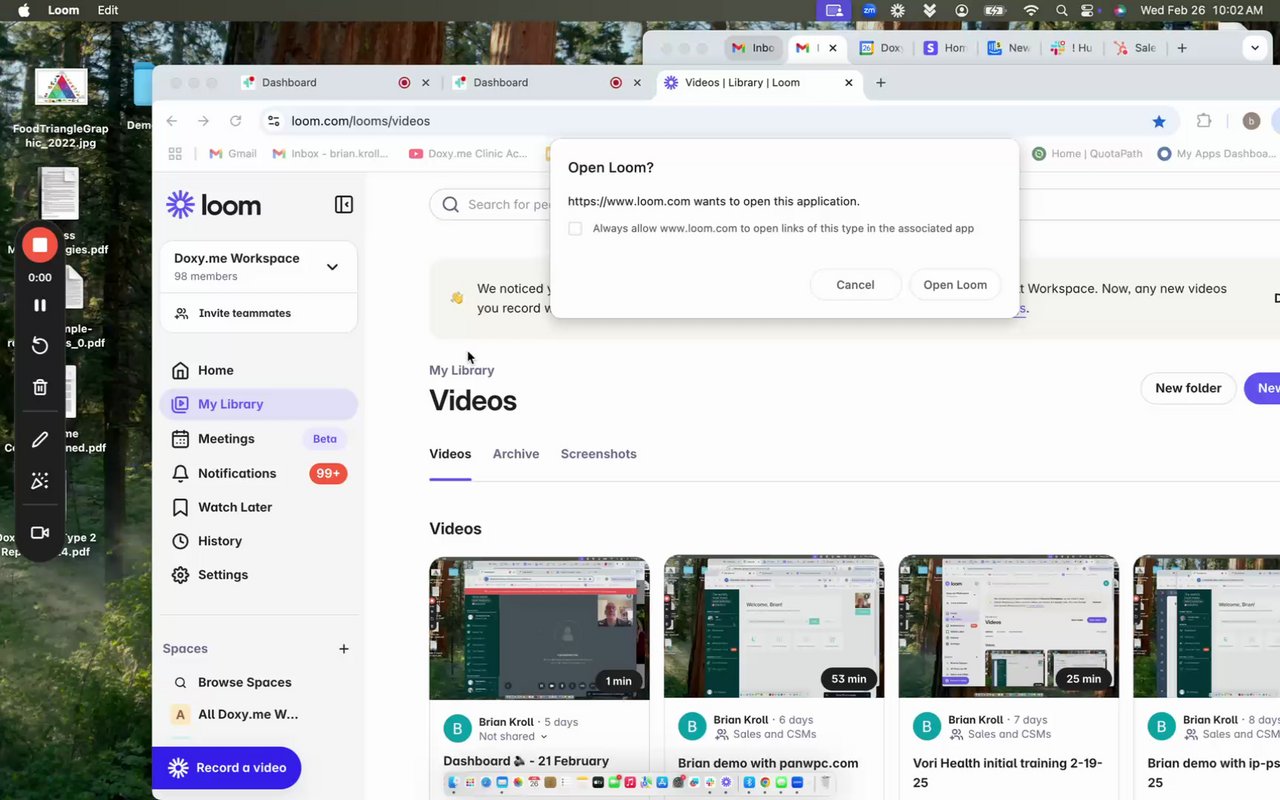Toggle camera icon in Loom recorder bar
Viewport: 1280px width, 800px height.
pyautogui.click(x=40, y=533)
